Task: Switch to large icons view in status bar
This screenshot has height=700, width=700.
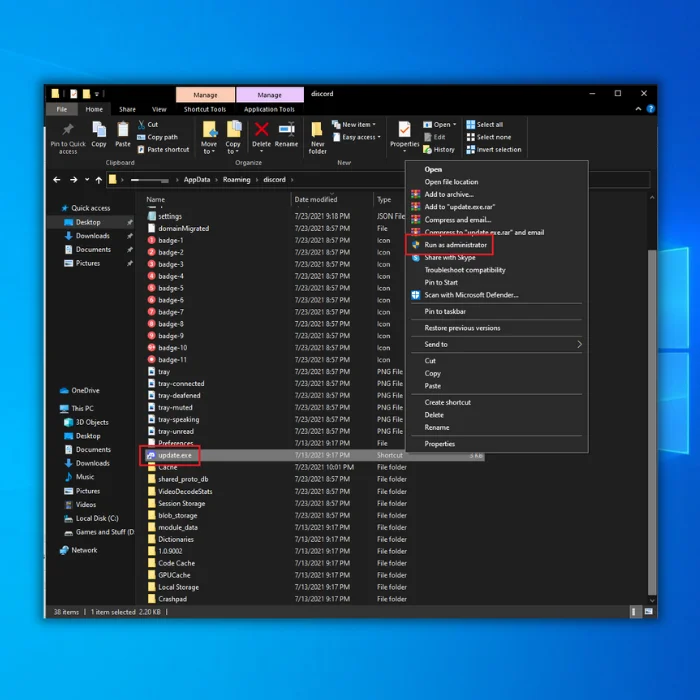Action: click(648, 612)
